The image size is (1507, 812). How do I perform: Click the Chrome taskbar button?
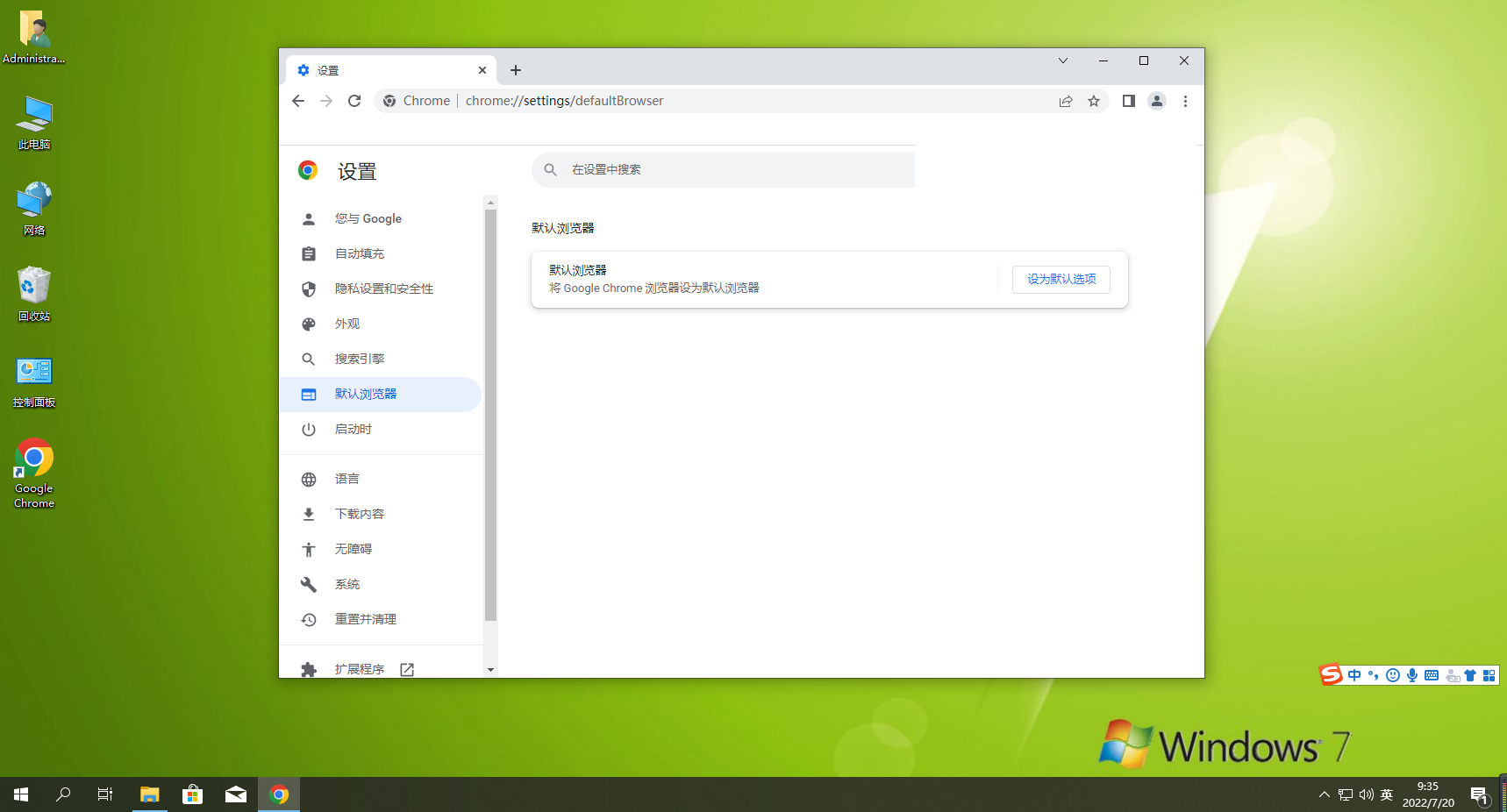click(279, 794)
